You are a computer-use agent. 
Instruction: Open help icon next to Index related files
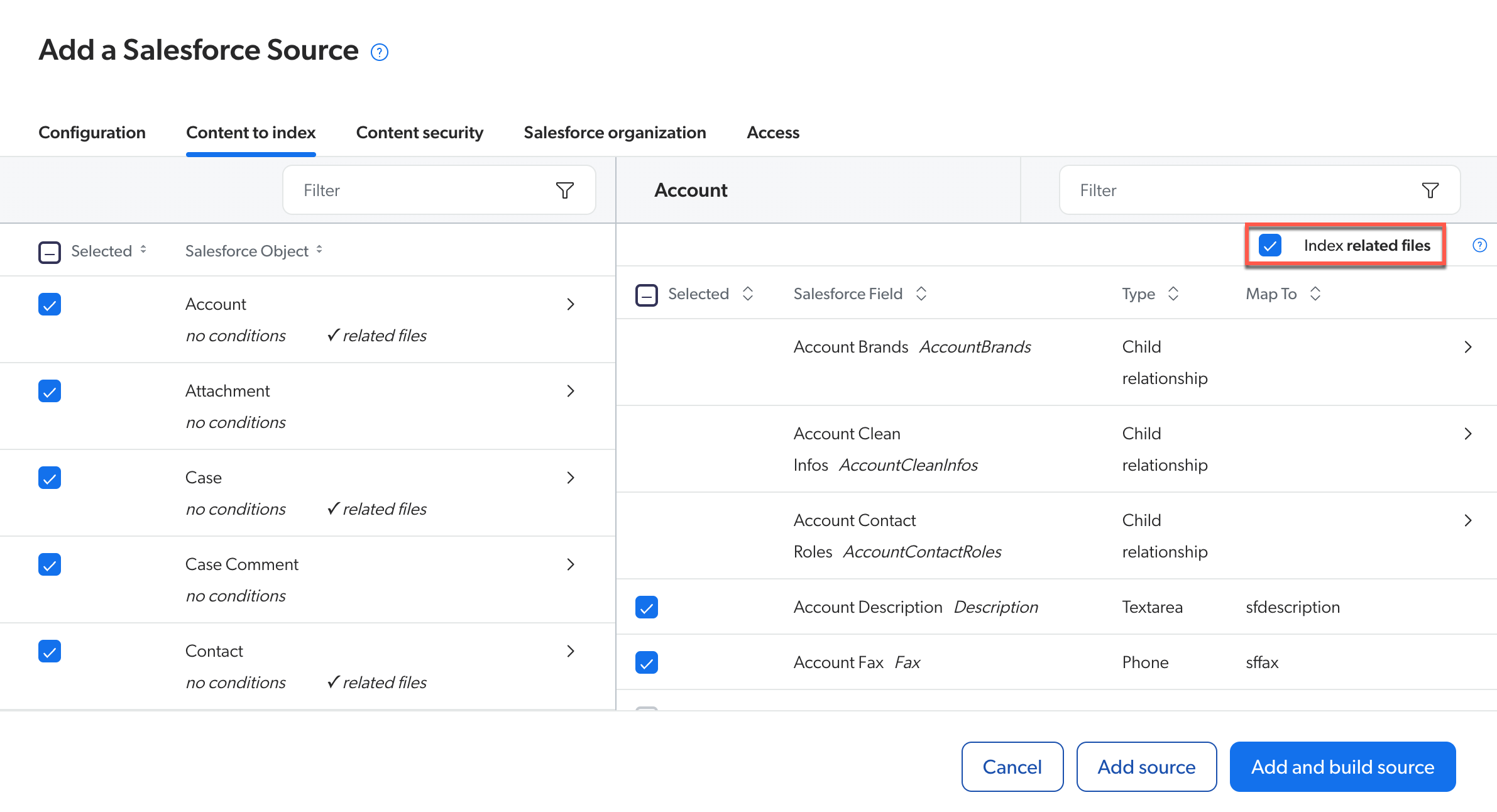1480,245
